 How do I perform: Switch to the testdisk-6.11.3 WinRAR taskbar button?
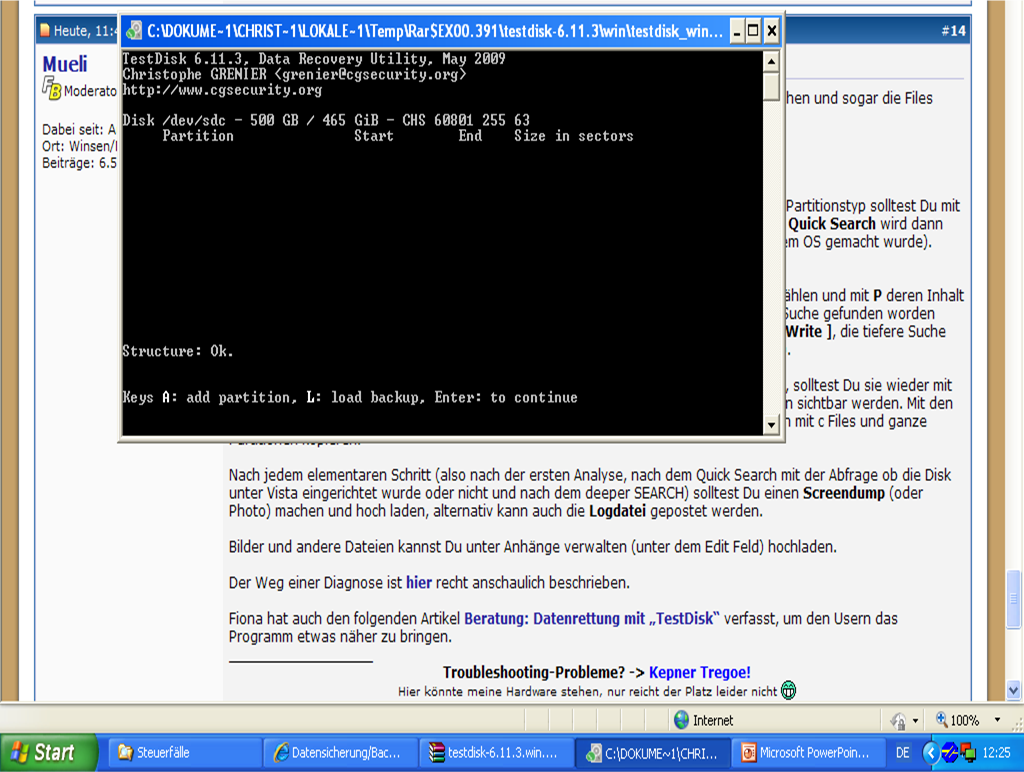tap(497, 752)
